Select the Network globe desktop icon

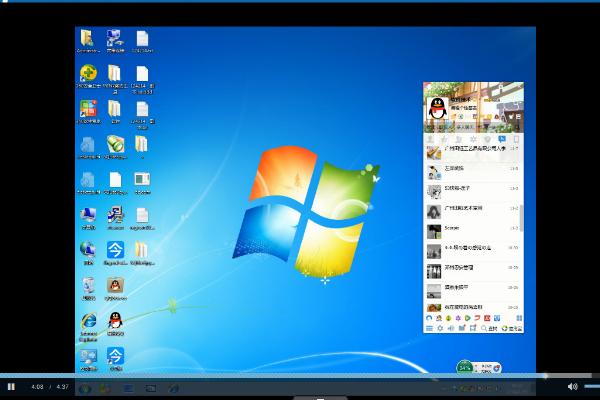tap(88, 253)
